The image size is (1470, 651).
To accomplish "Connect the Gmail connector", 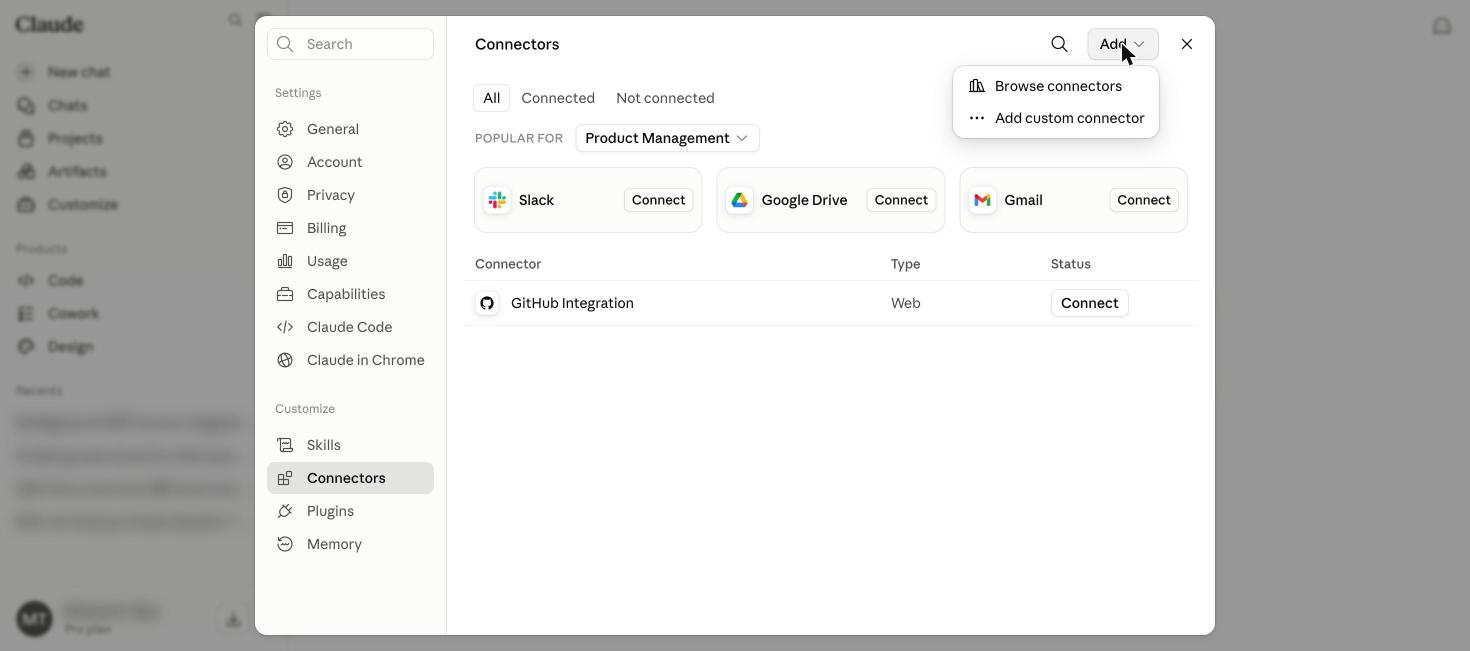I will (1144, 200).
